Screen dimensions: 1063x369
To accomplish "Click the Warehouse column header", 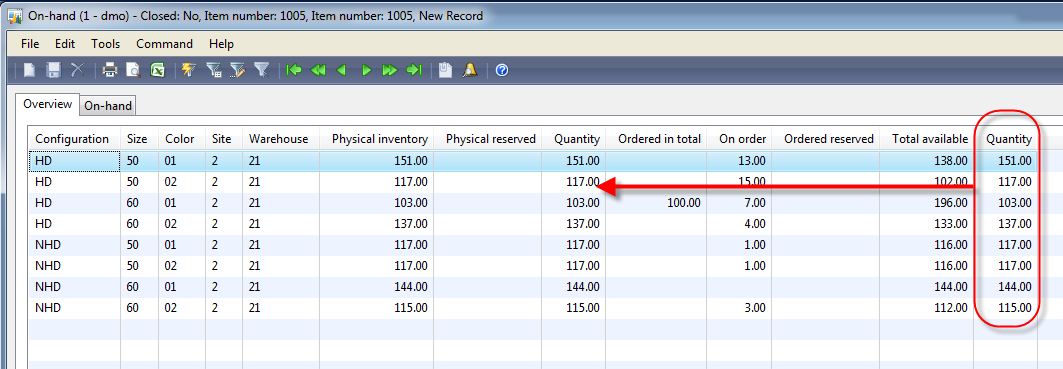I will (x=281, y=139).
